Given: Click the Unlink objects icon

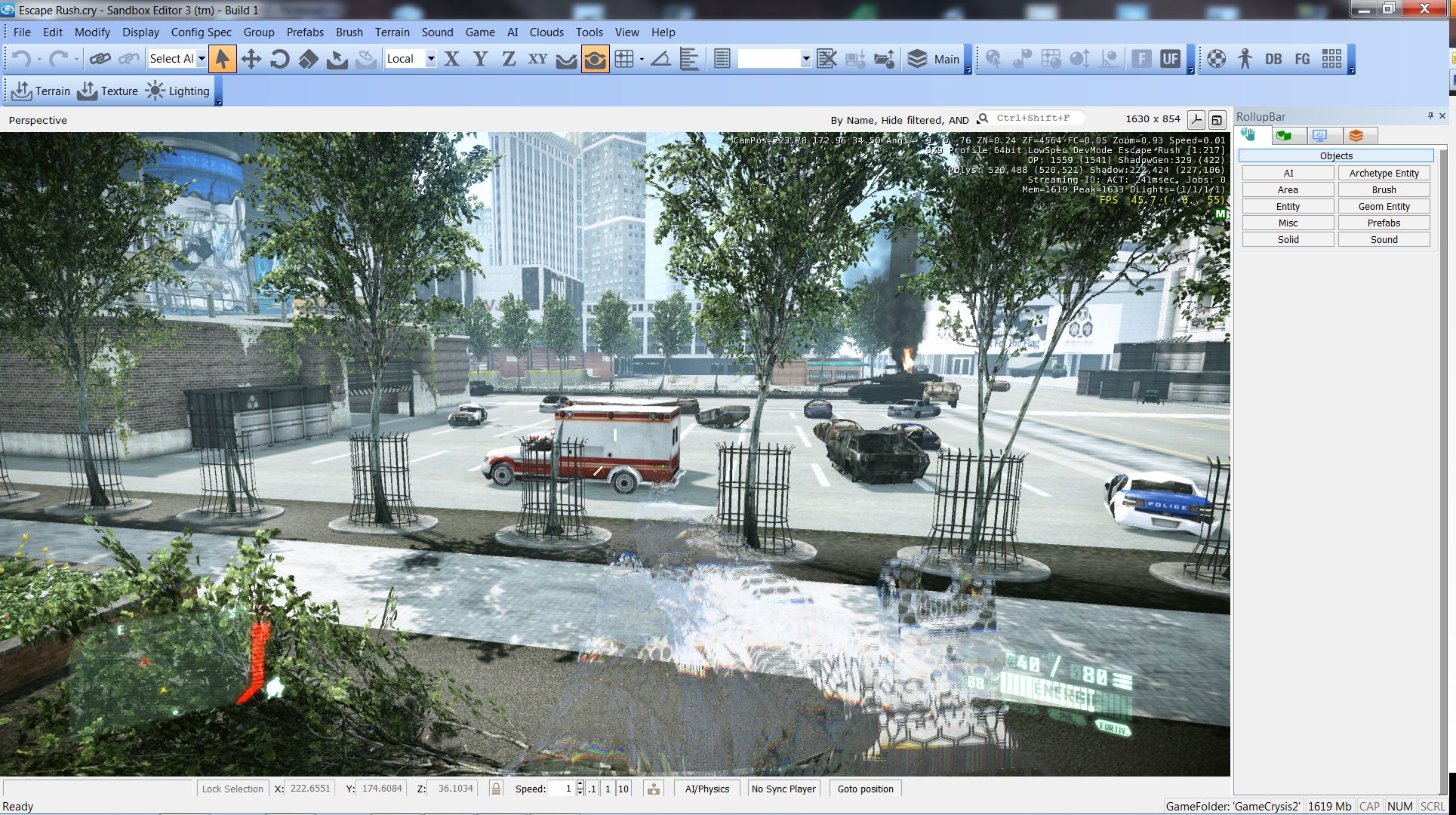Looking at the screenshot, I should [129, 59].
